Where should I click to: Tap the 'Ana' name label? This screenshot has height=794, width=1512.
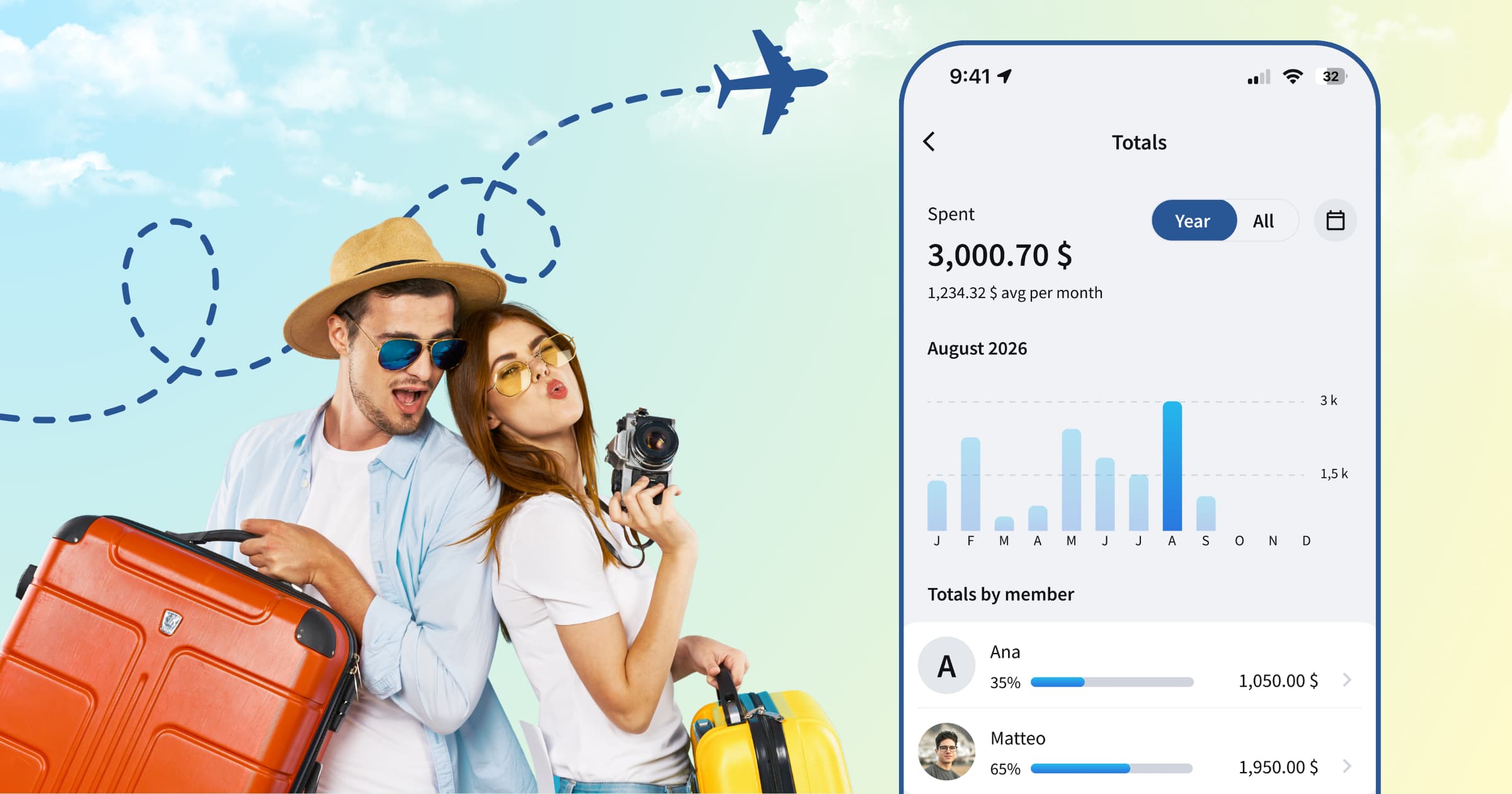[1005, 652]
